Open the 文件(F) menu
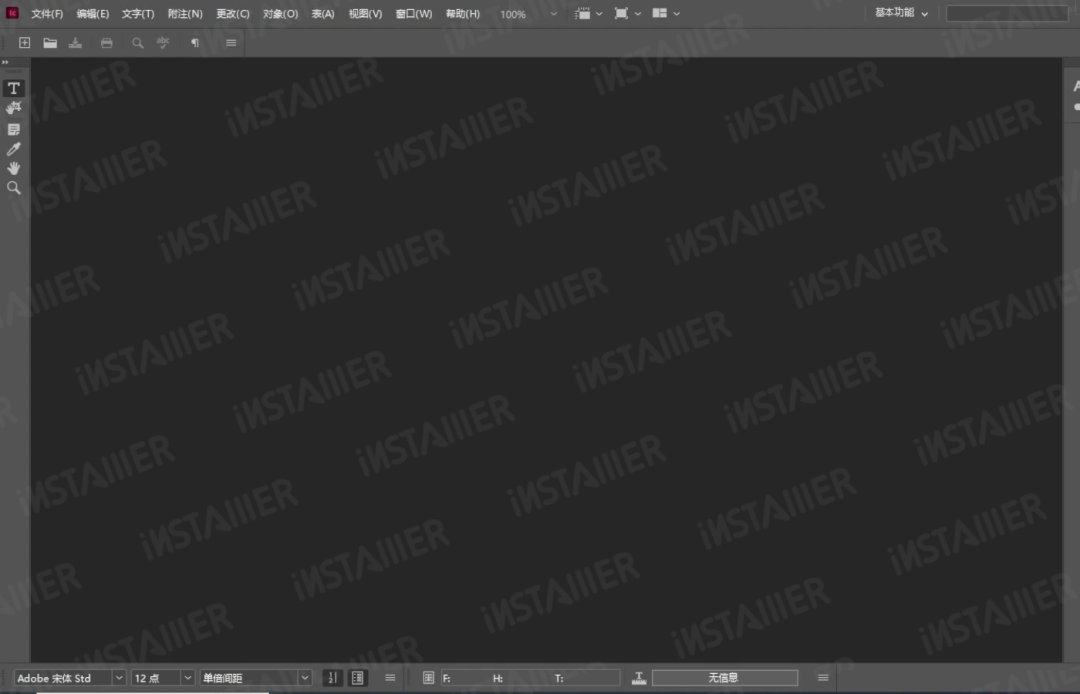 (x=47, y=14)
